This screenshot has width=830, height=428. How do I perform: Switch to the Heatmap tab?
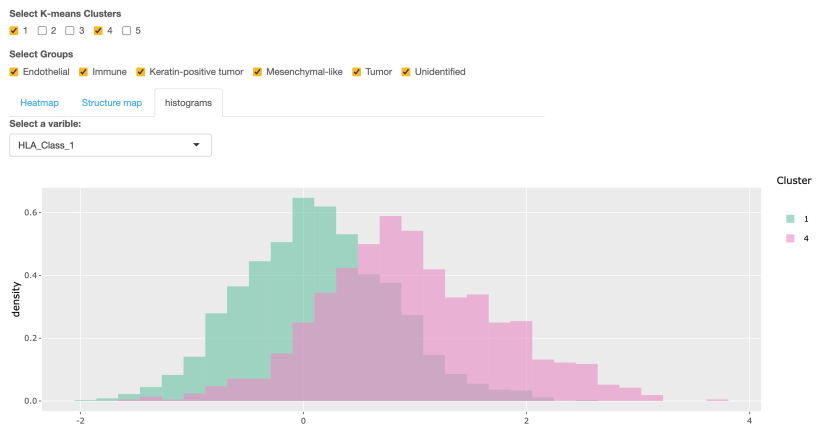(x=40, y=102)
